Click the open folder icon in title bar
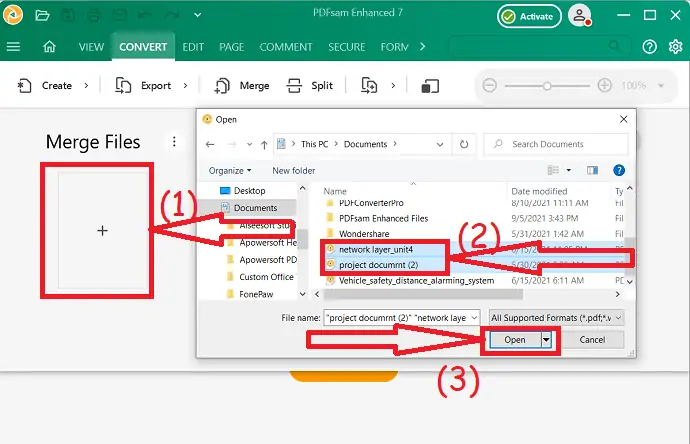The image size is (690, 444). coord(42,16)
